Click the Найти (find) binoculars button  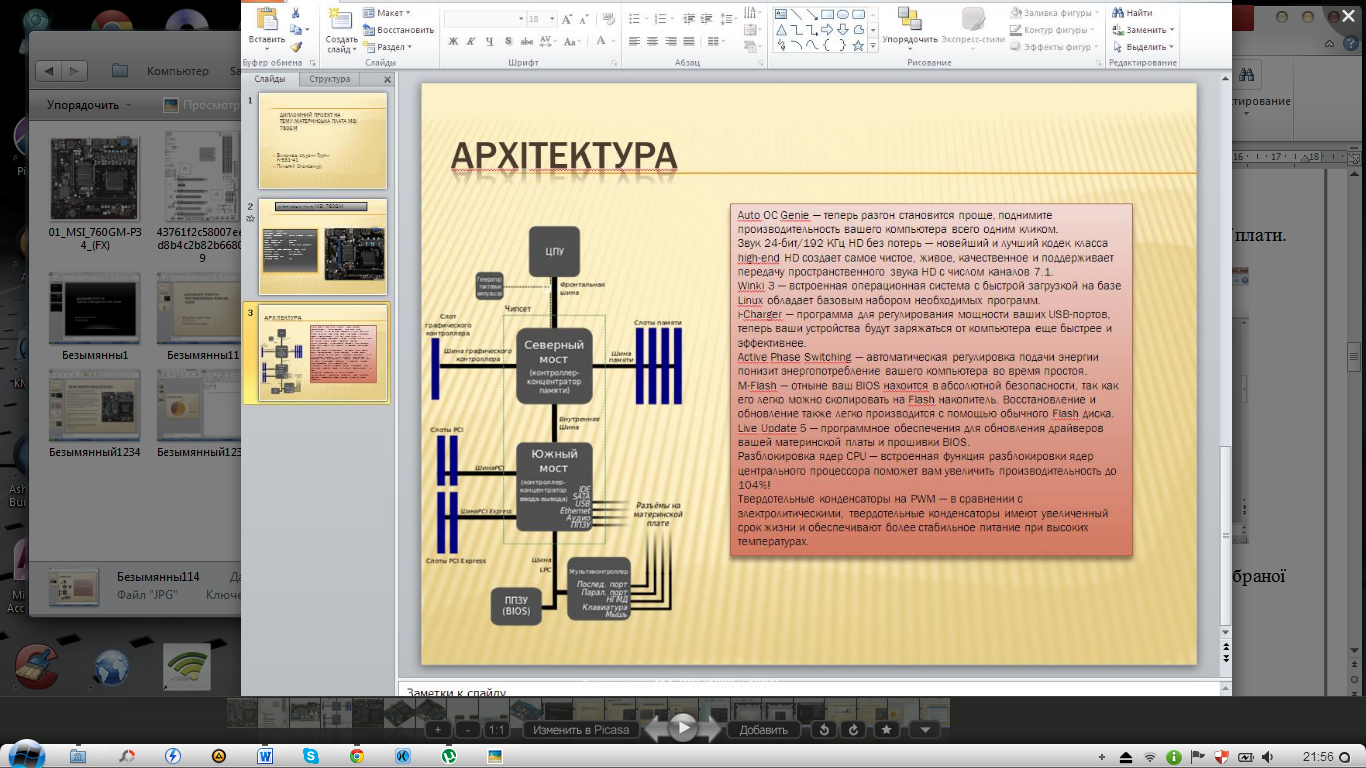[1131, 13]
